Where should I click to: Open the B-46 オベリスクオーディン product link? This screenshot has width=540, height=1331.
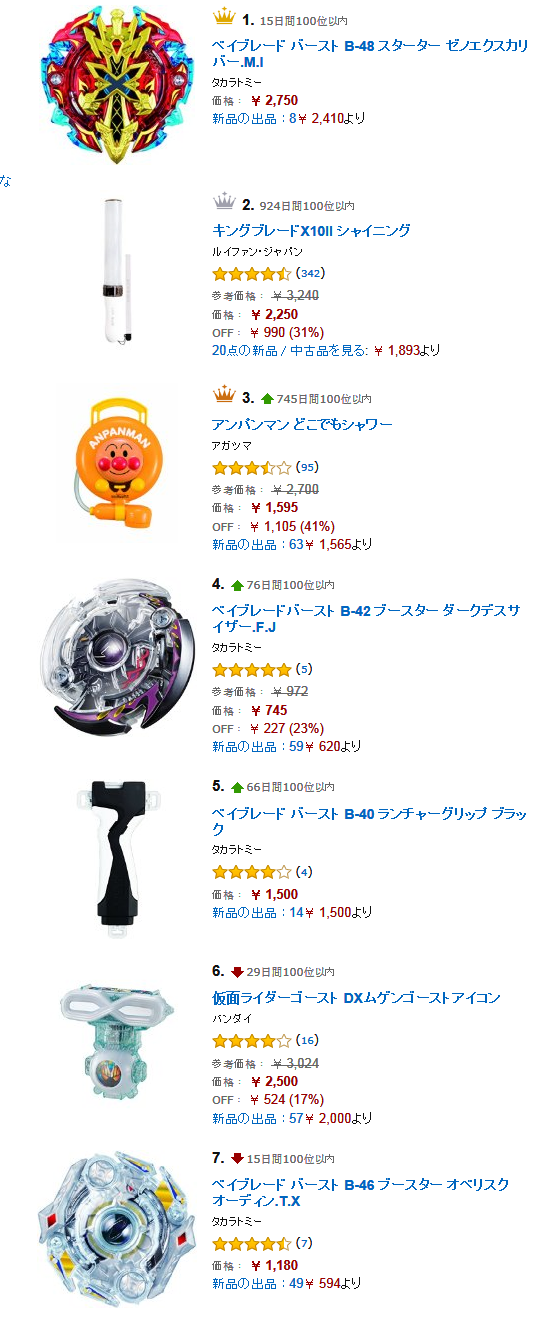pos(360,1192)
